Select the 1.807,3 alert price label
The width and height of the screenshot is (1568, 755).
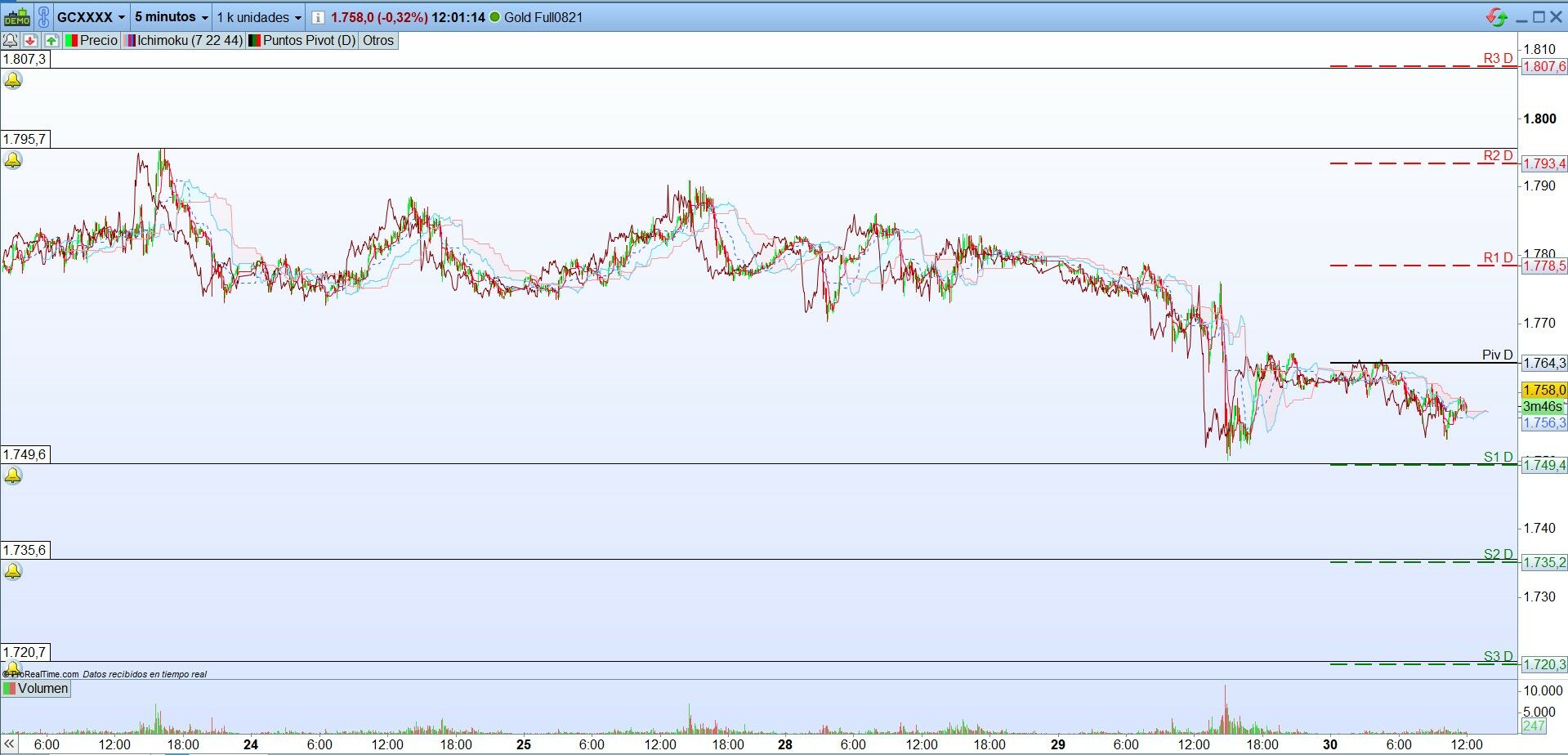(25, 59)
